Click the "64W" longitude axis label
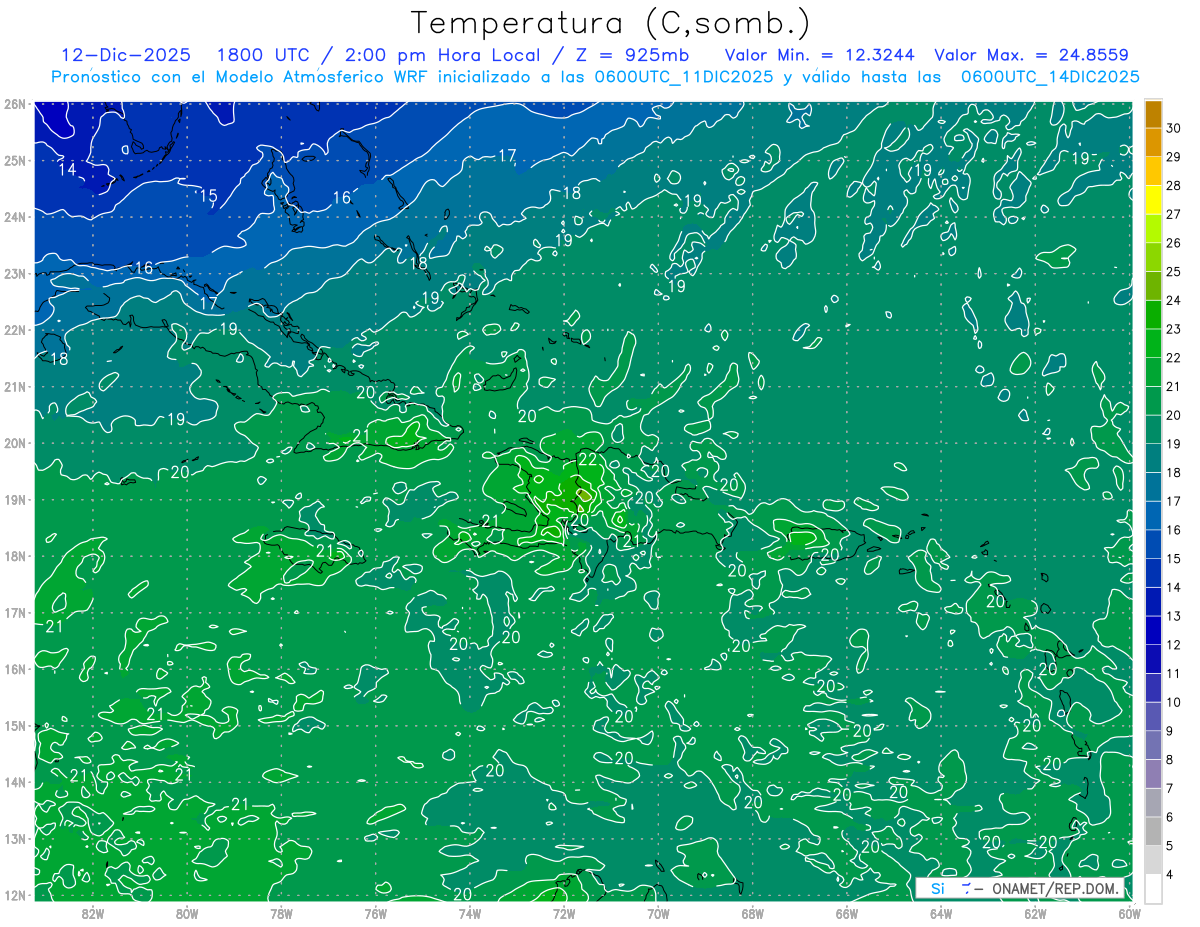The height and width of the screenshot is (927, 1200). click(941, 913)
